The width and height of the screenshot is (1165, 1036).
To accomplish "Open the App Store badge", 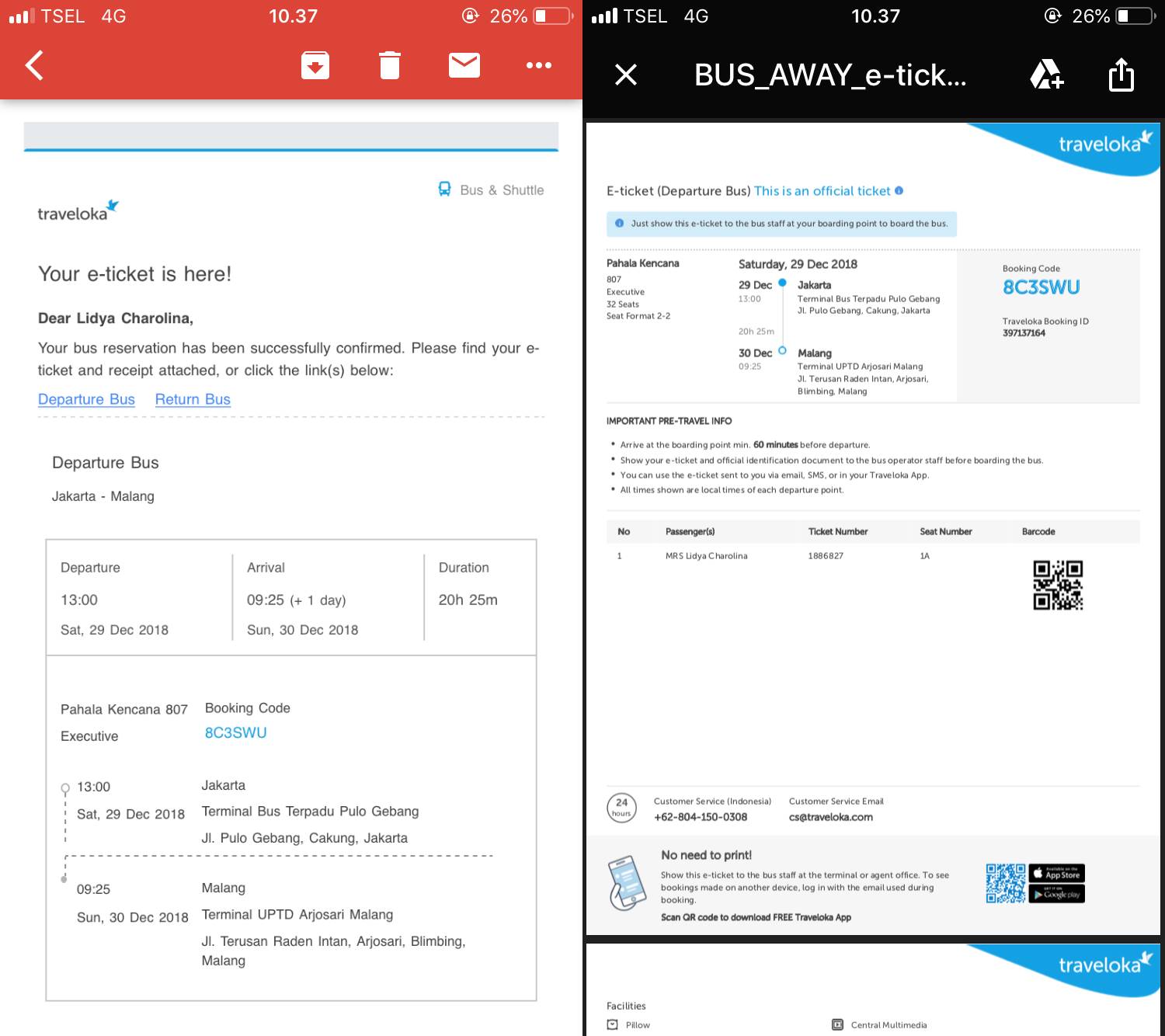I will 1057,873.
